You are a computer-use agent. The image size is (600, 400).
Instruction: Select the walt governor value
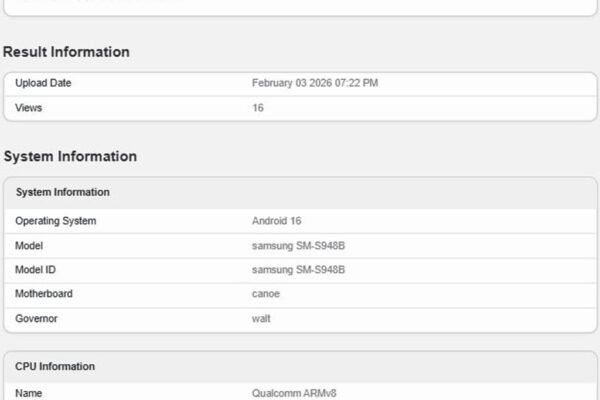261,319
